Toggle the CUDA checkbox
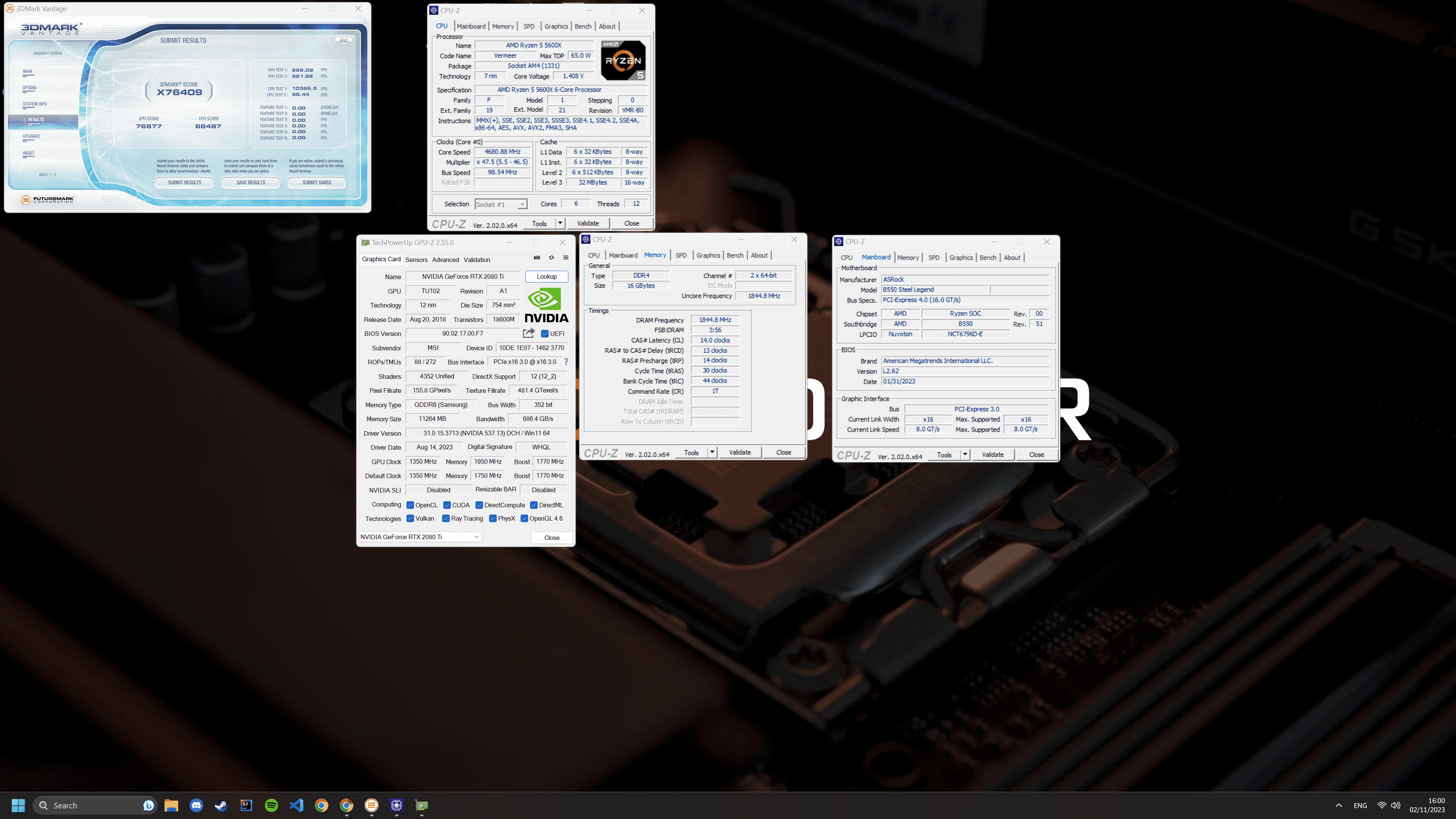Viewport: 1456px width, 819px height. tap(447, 505)
